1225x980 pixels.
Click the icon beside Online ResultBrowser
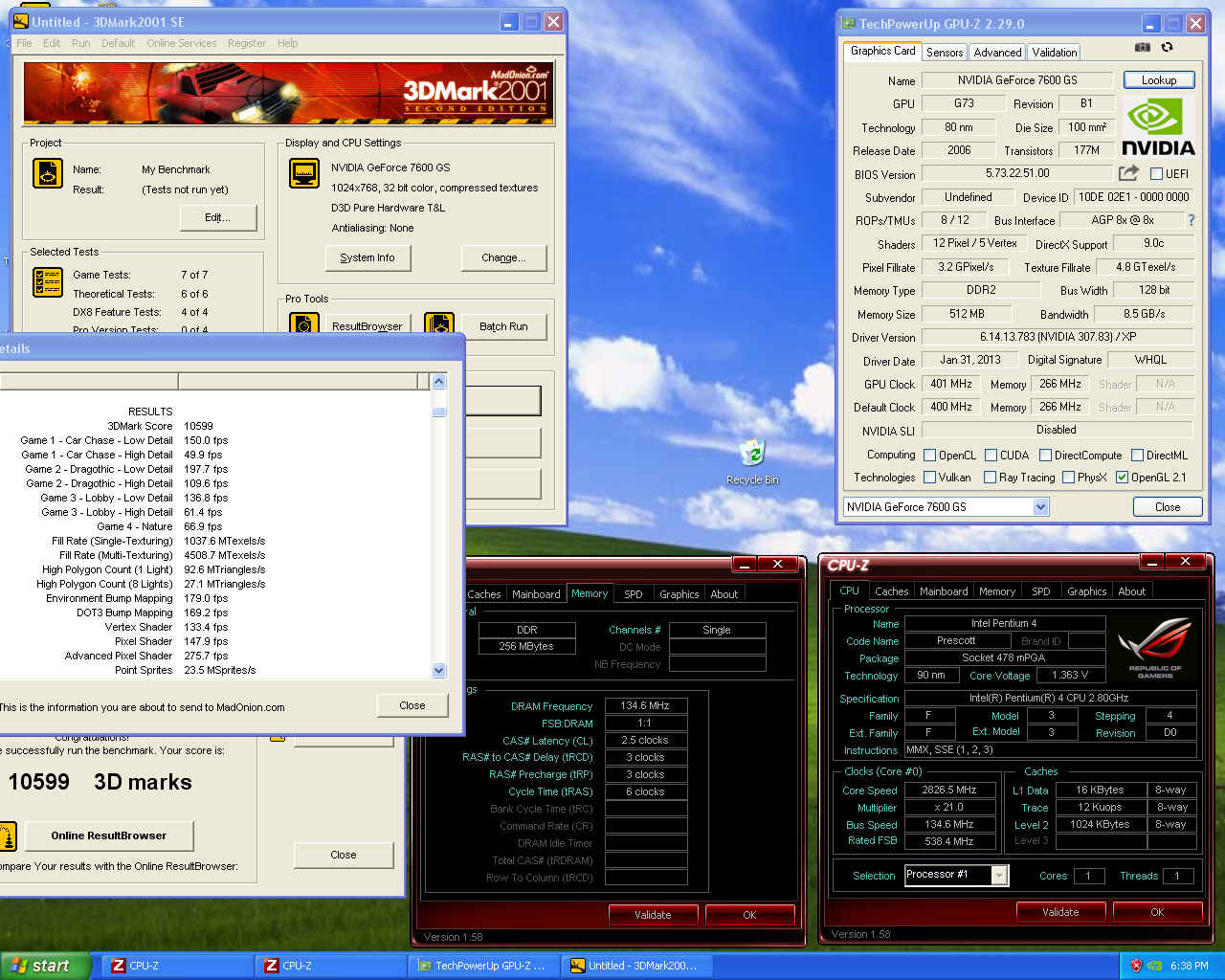pos(9,835)
